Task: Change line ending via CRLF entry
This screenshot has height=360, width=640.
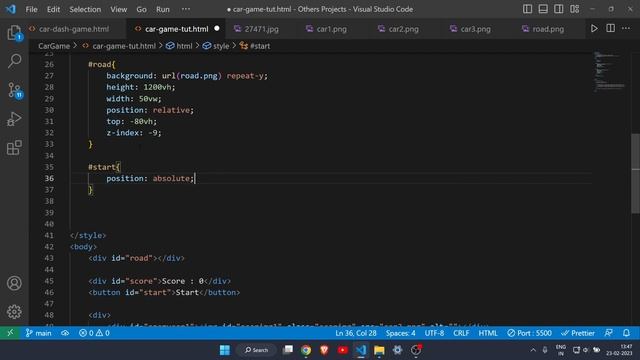Action: [x=461, y=333]
